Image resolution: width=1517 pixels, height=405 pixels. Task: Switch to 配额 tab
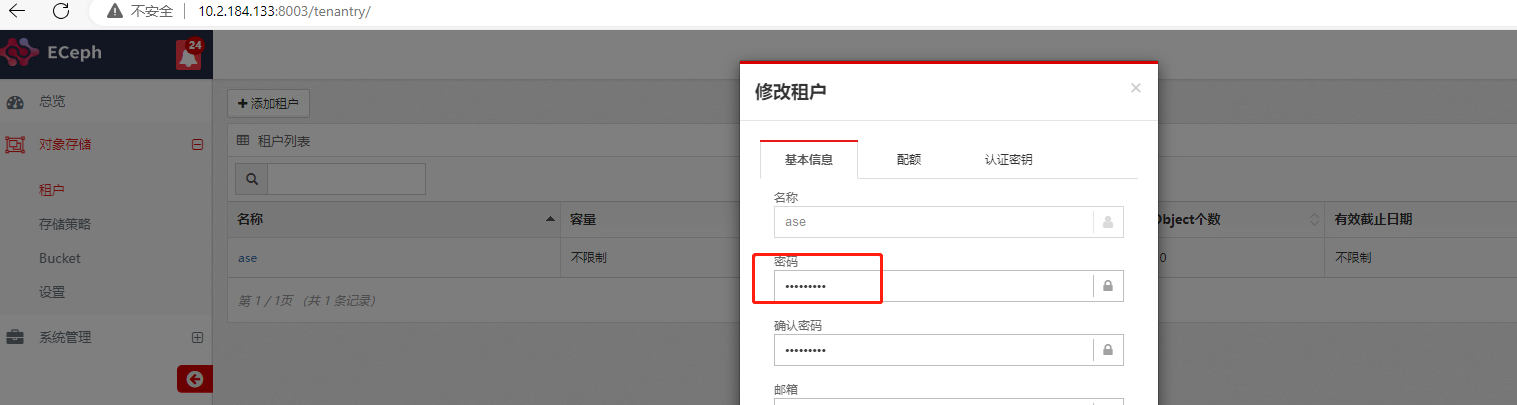tap(909, 159)
